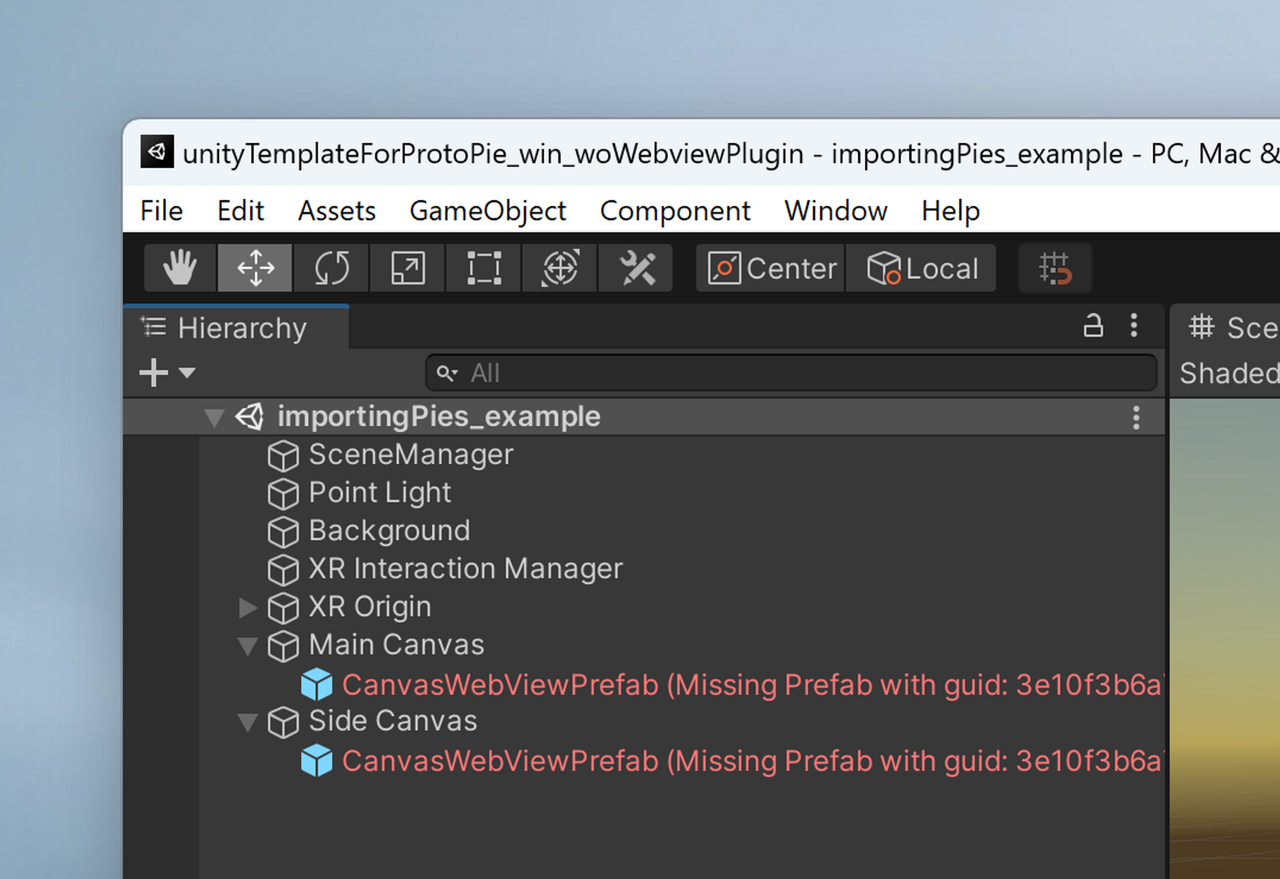The width and height of the screenshot is (1280, 879).
Task: Select missing CanvasWebViewPrefab under Main Canvas
Action: pyautogui.click(x=752, y=684)
